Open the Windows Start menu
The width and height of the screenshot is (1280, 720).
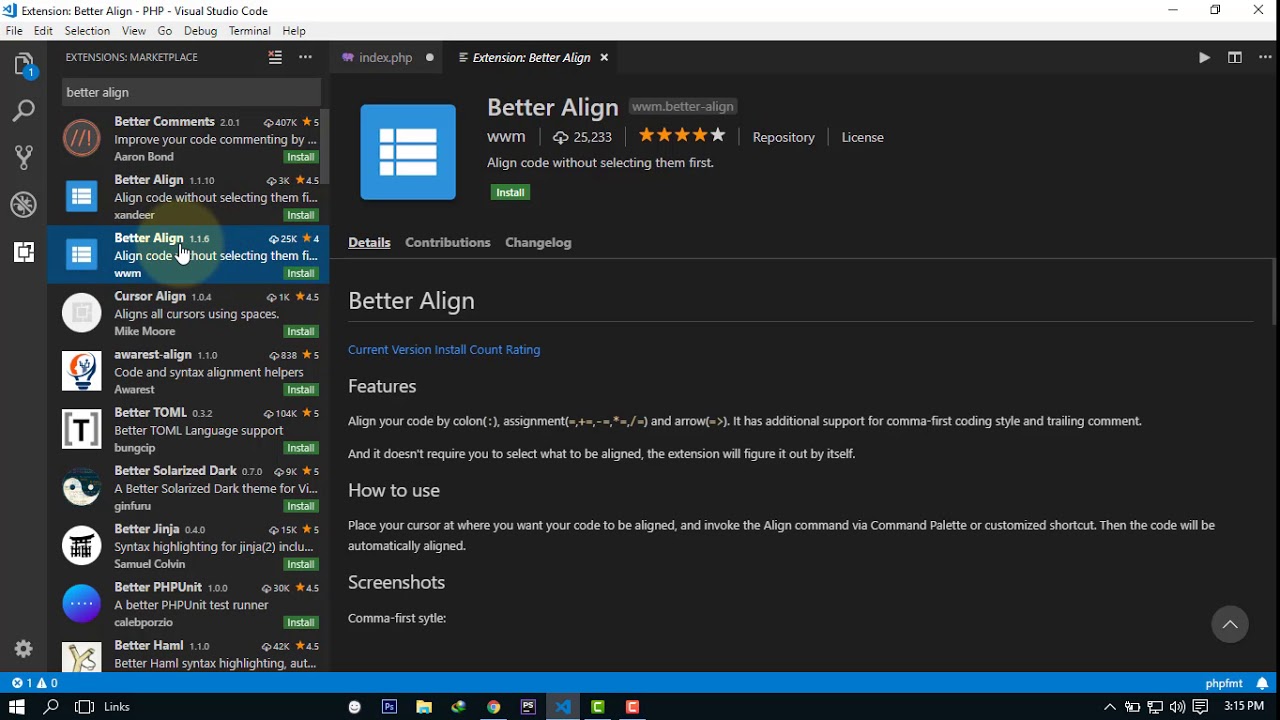pos(16,707)
